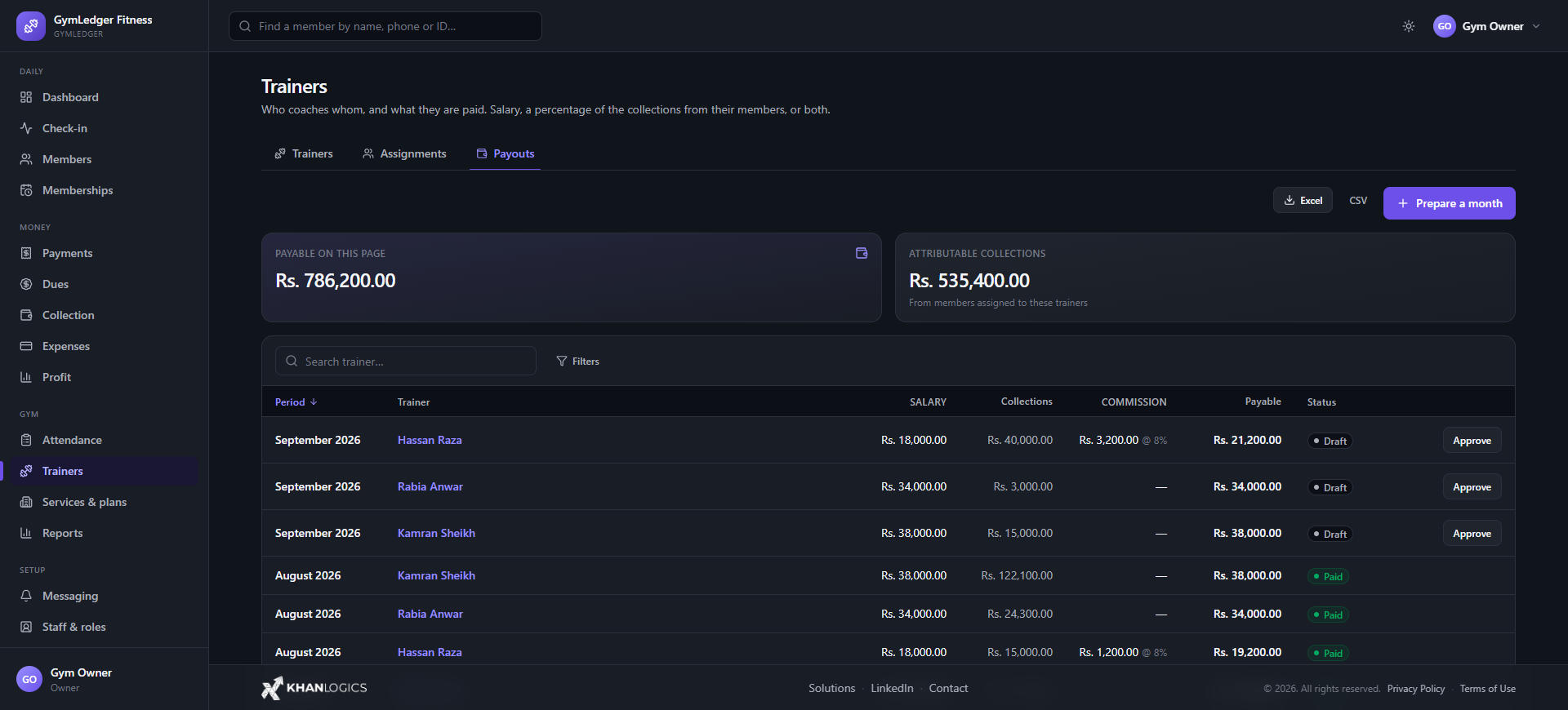This screenshot has height=710, width=1568.
Task: Open the Terms of Use link
Action: [1488, 689]
